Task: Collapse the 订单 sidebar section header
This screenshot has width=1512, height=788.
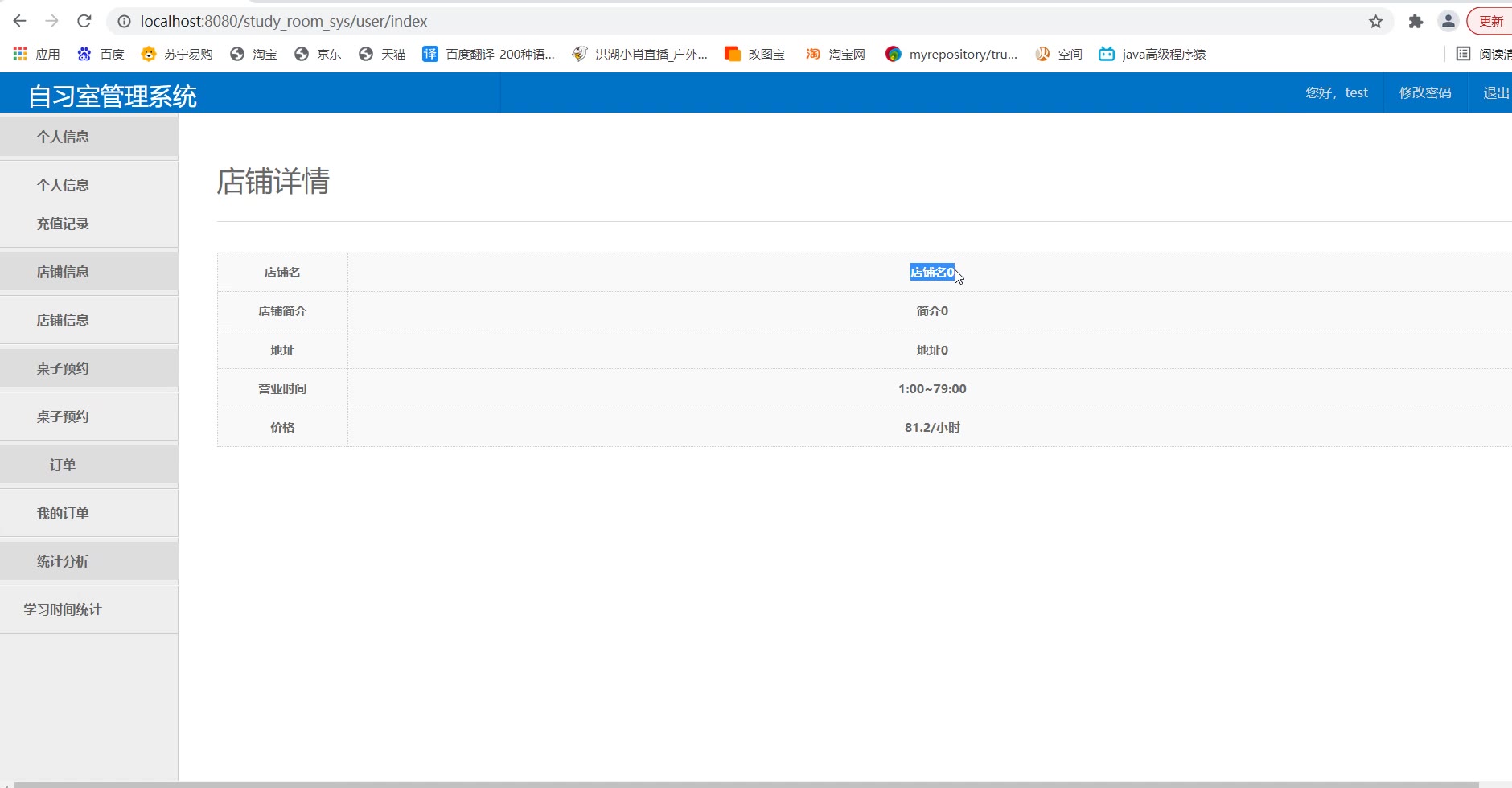Action: click(88, 465)
